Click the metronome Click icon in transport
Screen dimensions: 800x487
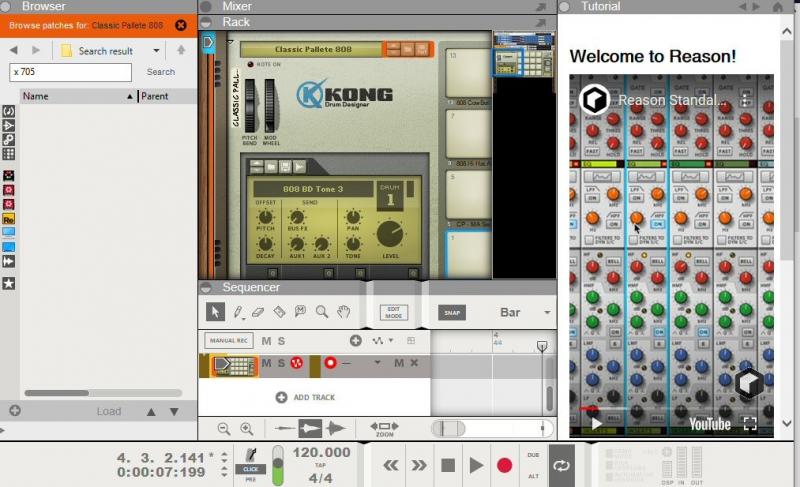(x=251, y=454)
